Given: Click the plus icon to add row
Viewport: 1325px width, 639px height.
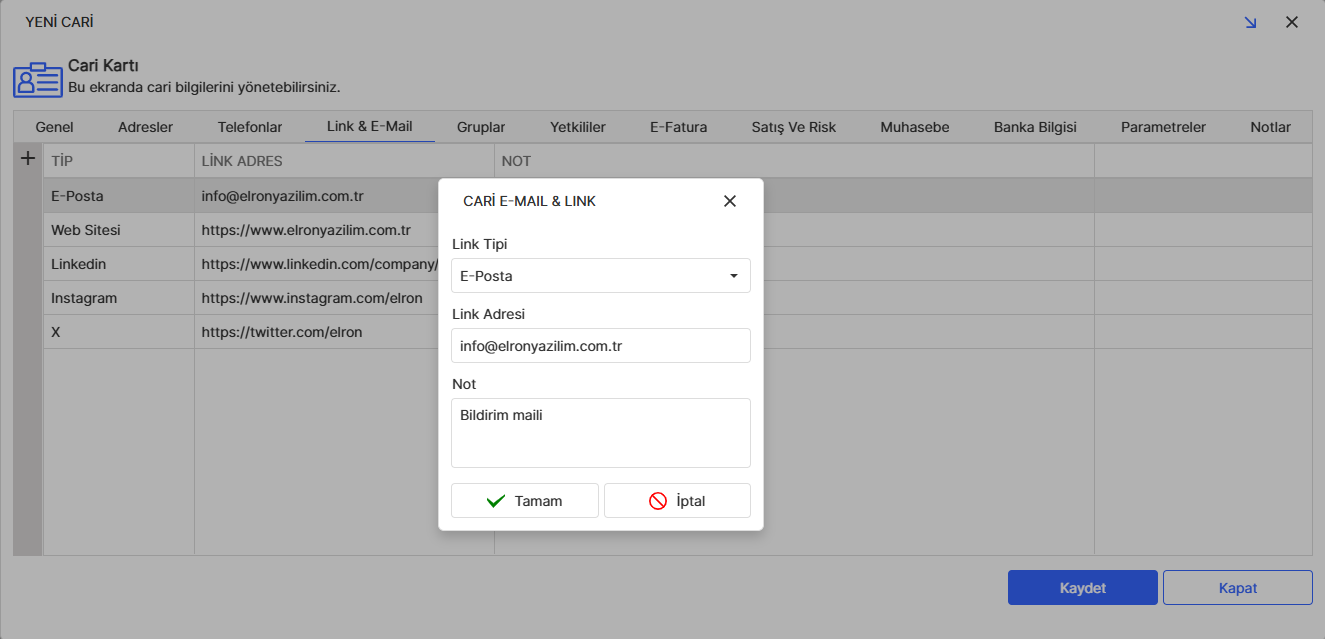Looking at the screenshot, I should pos(28,159).
